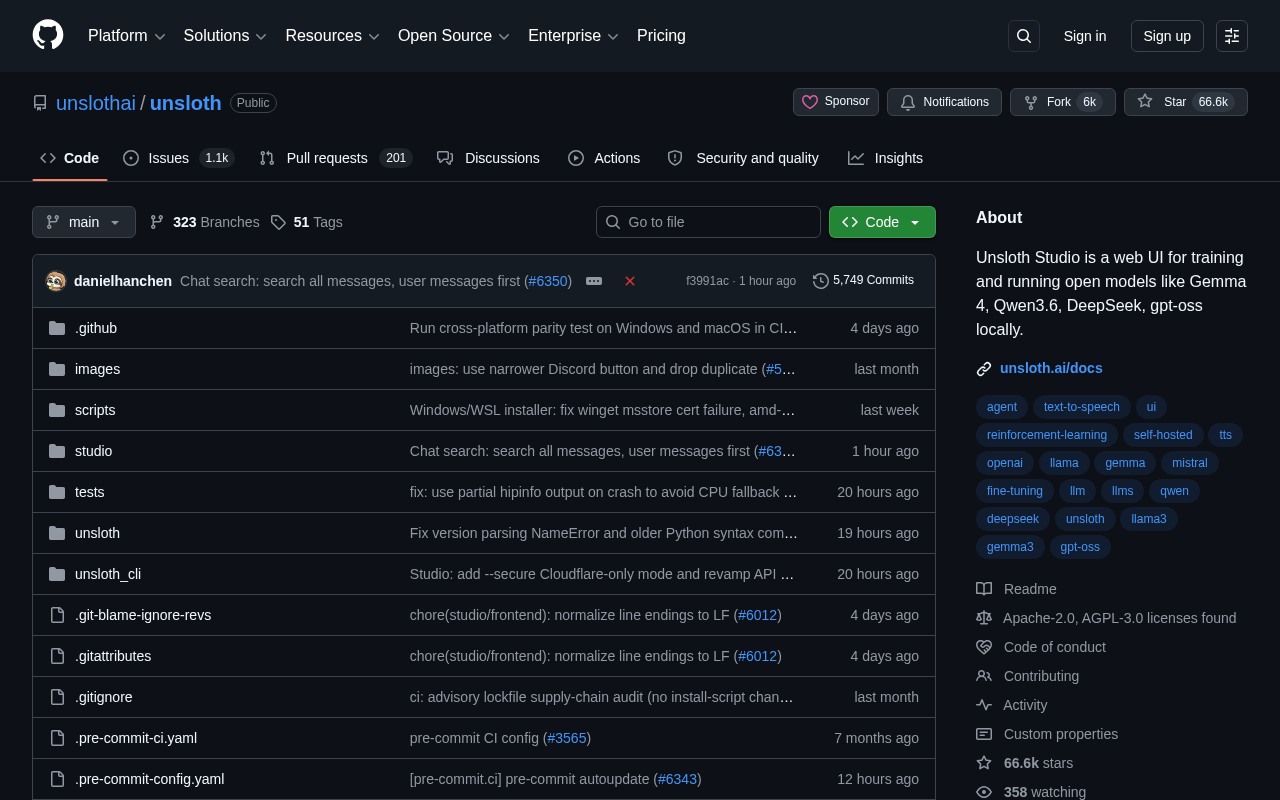Expand commit message ellipsis button
This screenshot has width=1280, height=800.
(594, 281)
